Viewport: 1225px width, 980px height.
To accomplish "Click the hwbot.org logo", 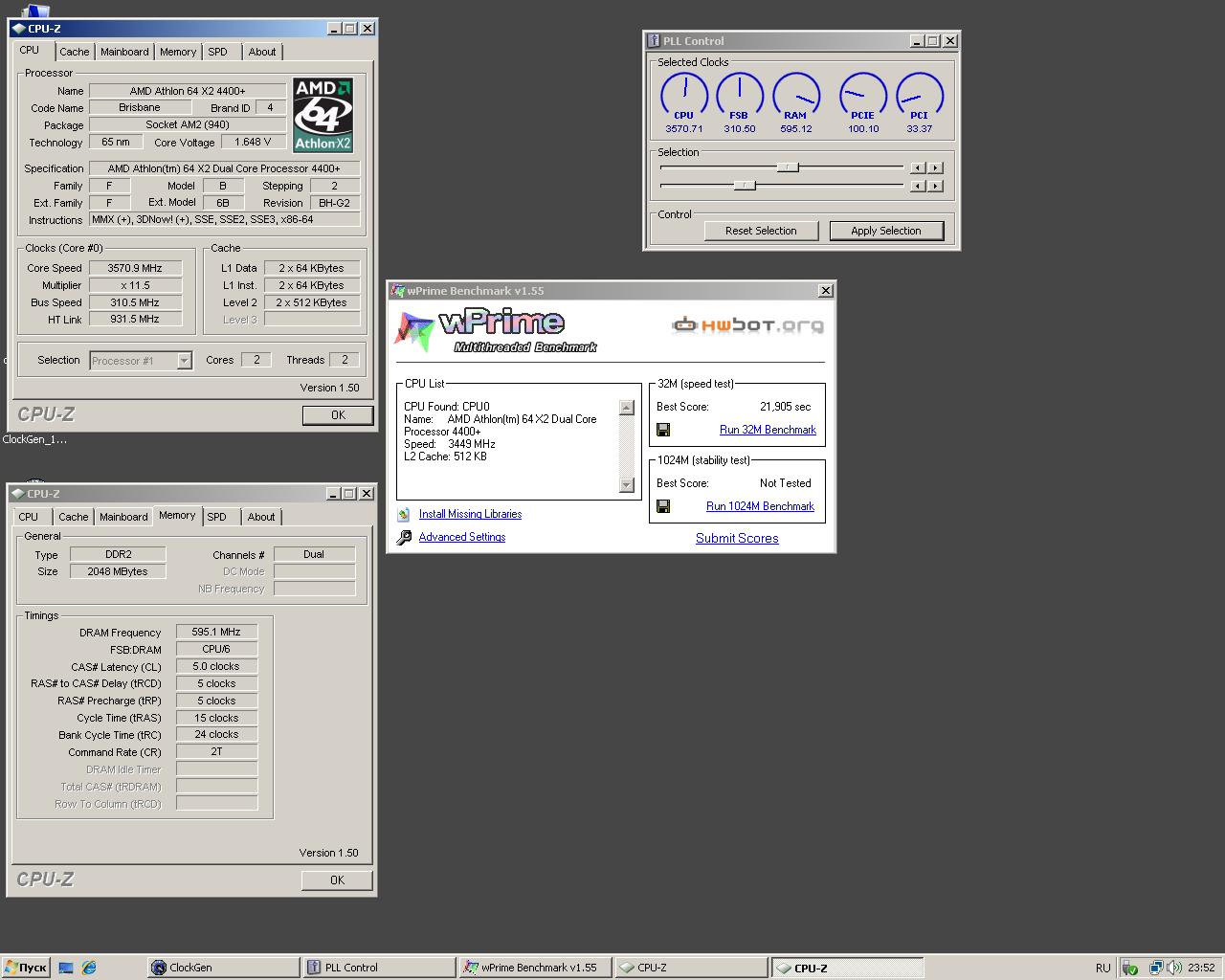I will point(748,325).
